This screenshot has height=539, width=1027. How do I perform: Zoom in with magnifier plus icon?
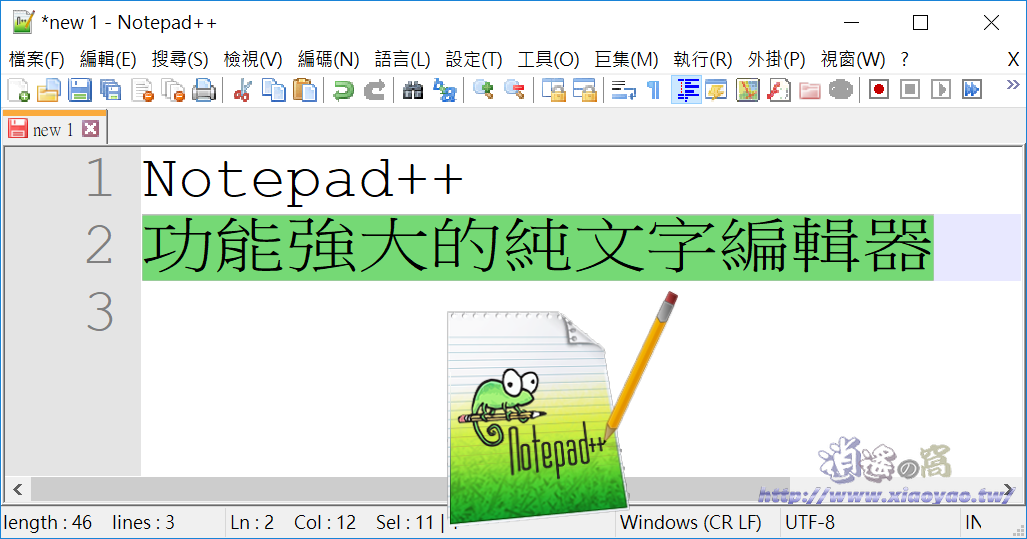(483, 90)
